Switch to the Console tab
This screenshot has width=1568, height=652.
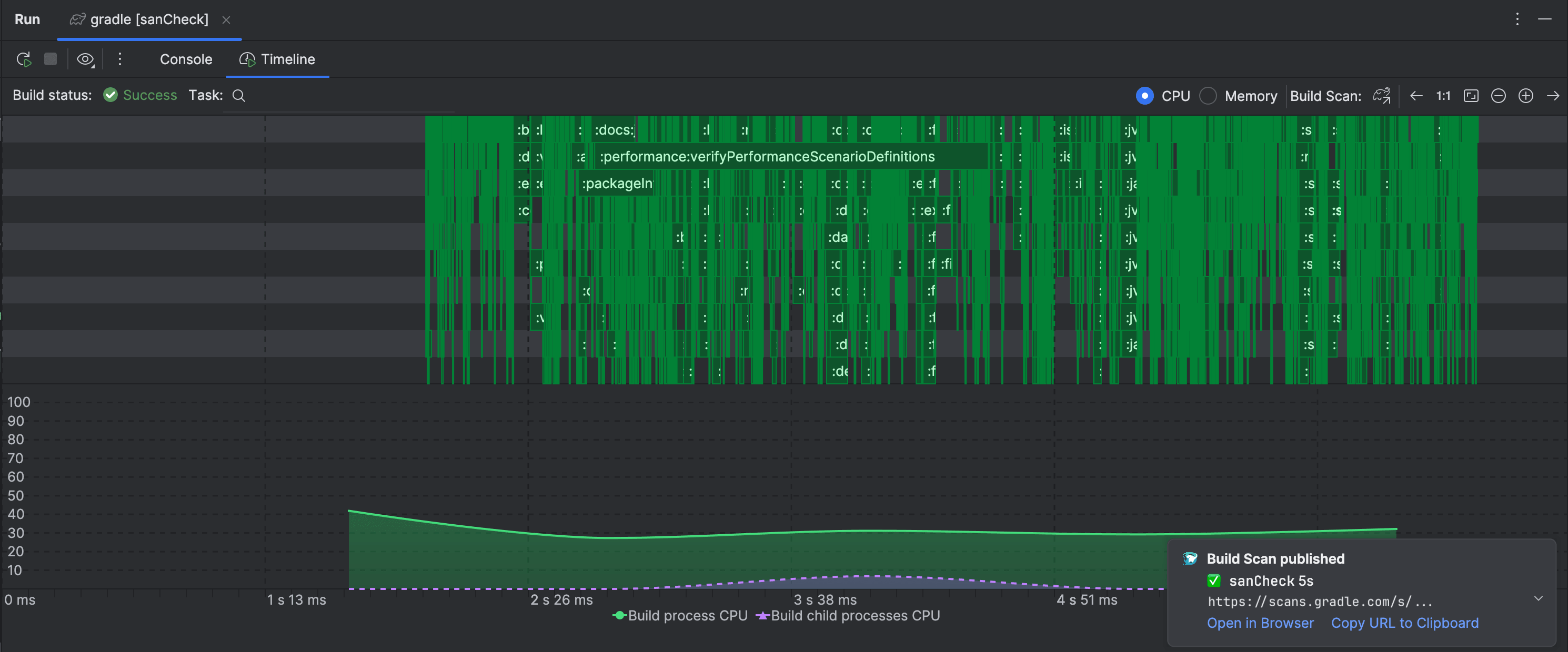pos(186,59)
